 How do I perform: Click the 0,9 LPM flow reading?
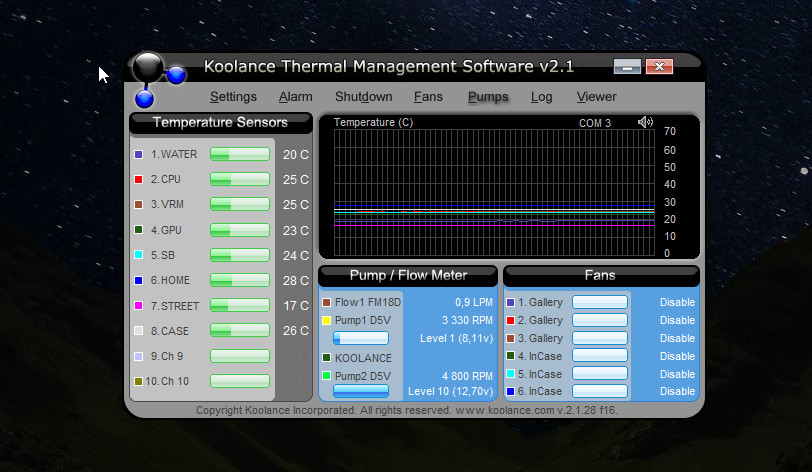pyautogui.click(x=474, y=302)
